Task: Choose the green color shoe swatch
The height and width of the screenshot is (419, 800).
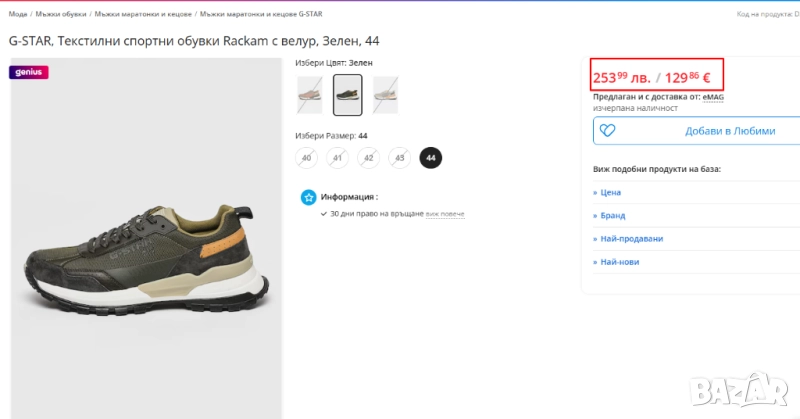Action: (347, 95)
